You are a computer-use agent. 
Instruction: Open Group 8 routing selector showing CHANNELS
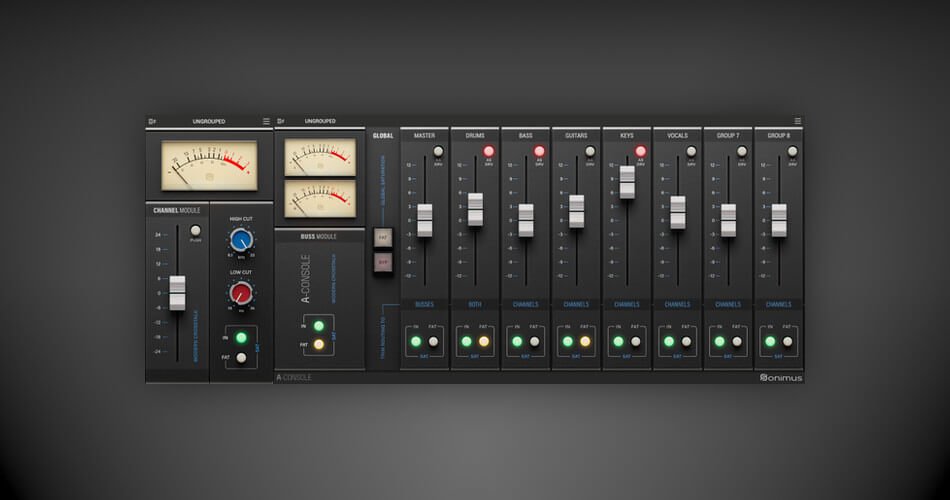(x=779, y=304)
